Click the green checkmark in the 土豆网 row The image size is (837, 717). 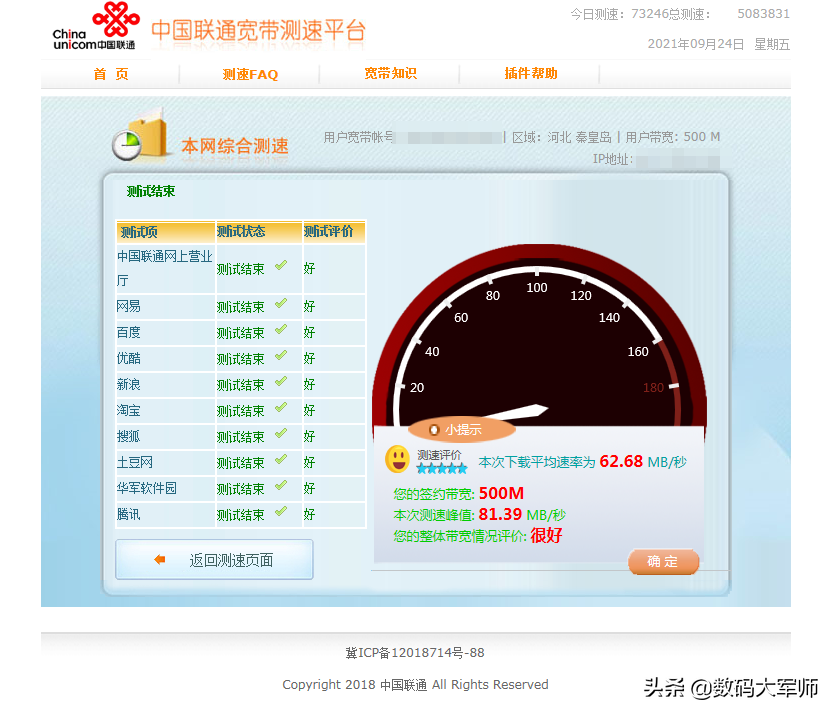(281, 460)
